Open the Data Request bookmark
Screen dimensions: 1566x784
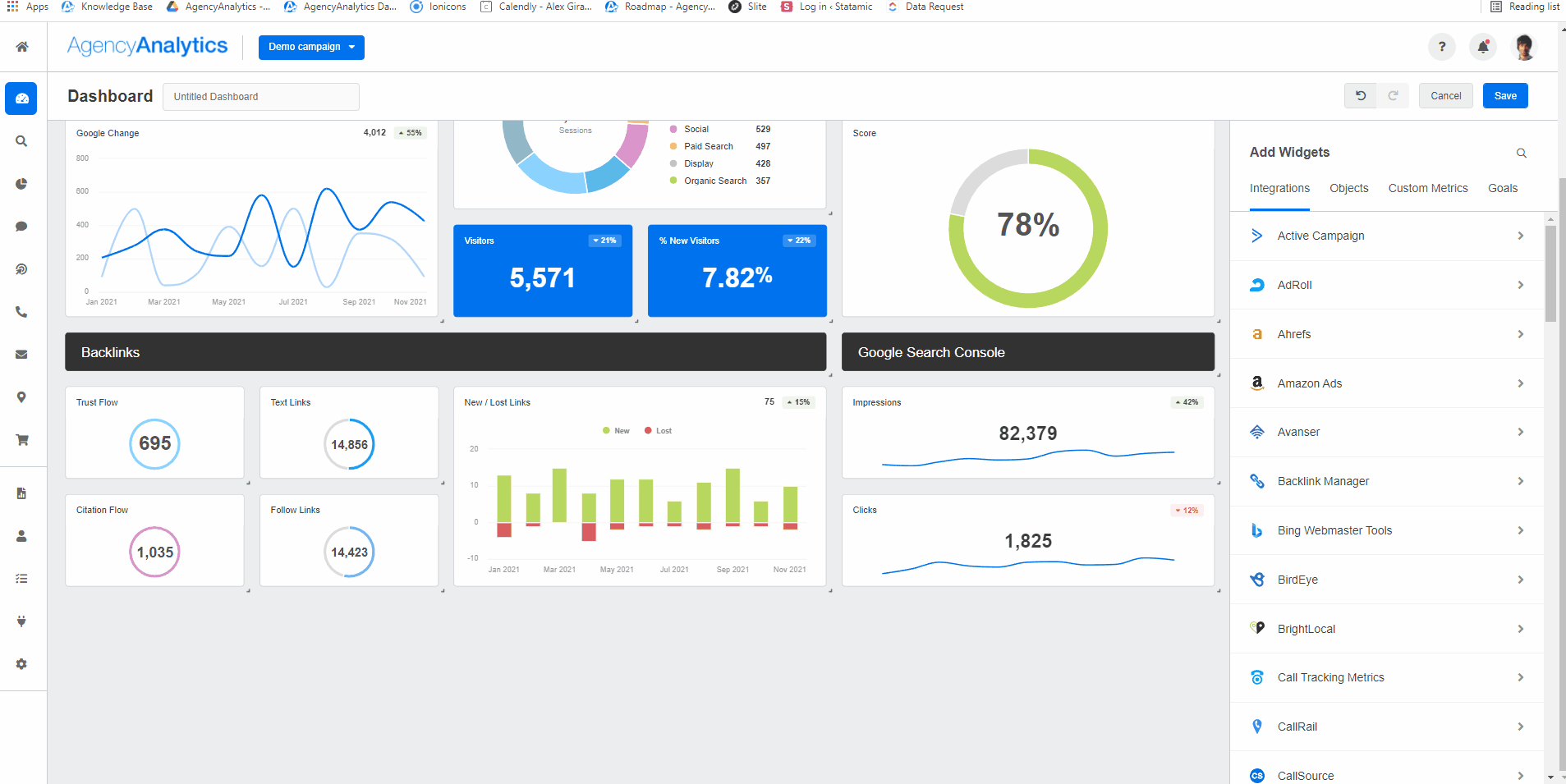[925, 7]
